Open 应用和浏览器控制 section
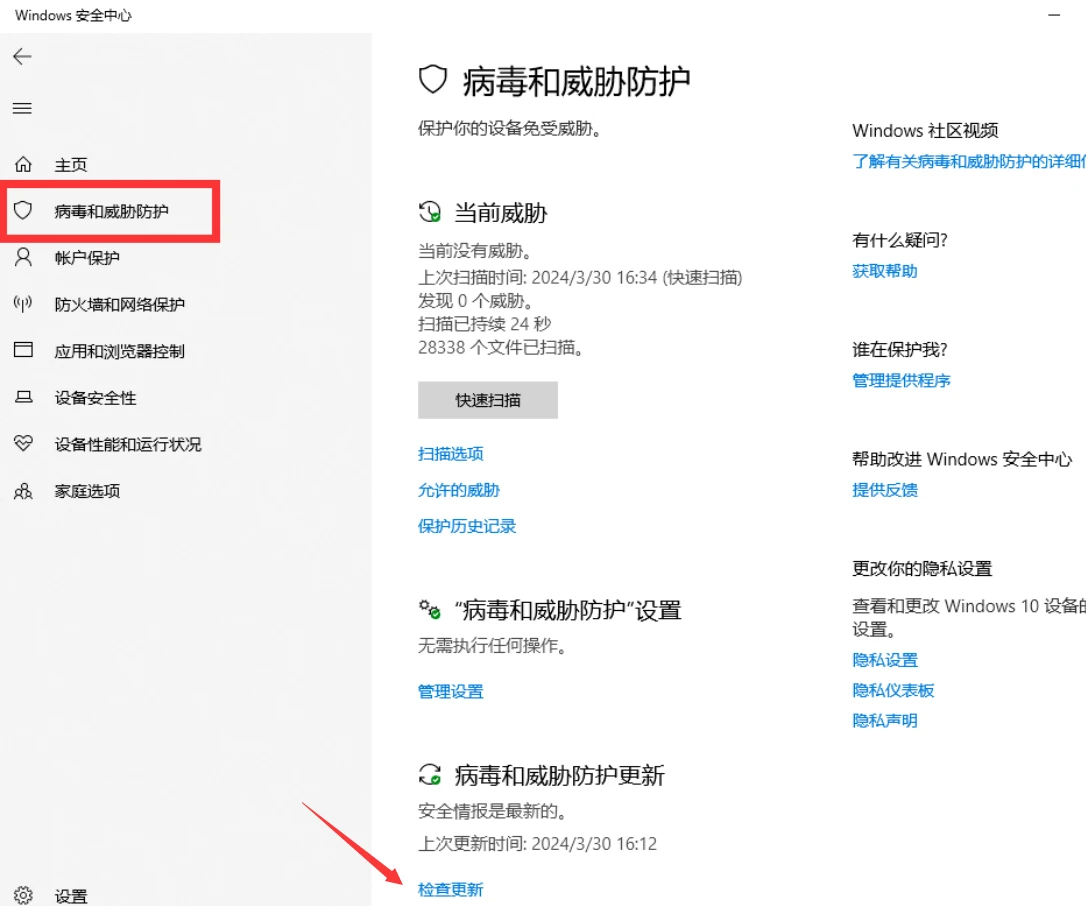1086x906 pixels. pyautogui.click(x=119, y=351)
